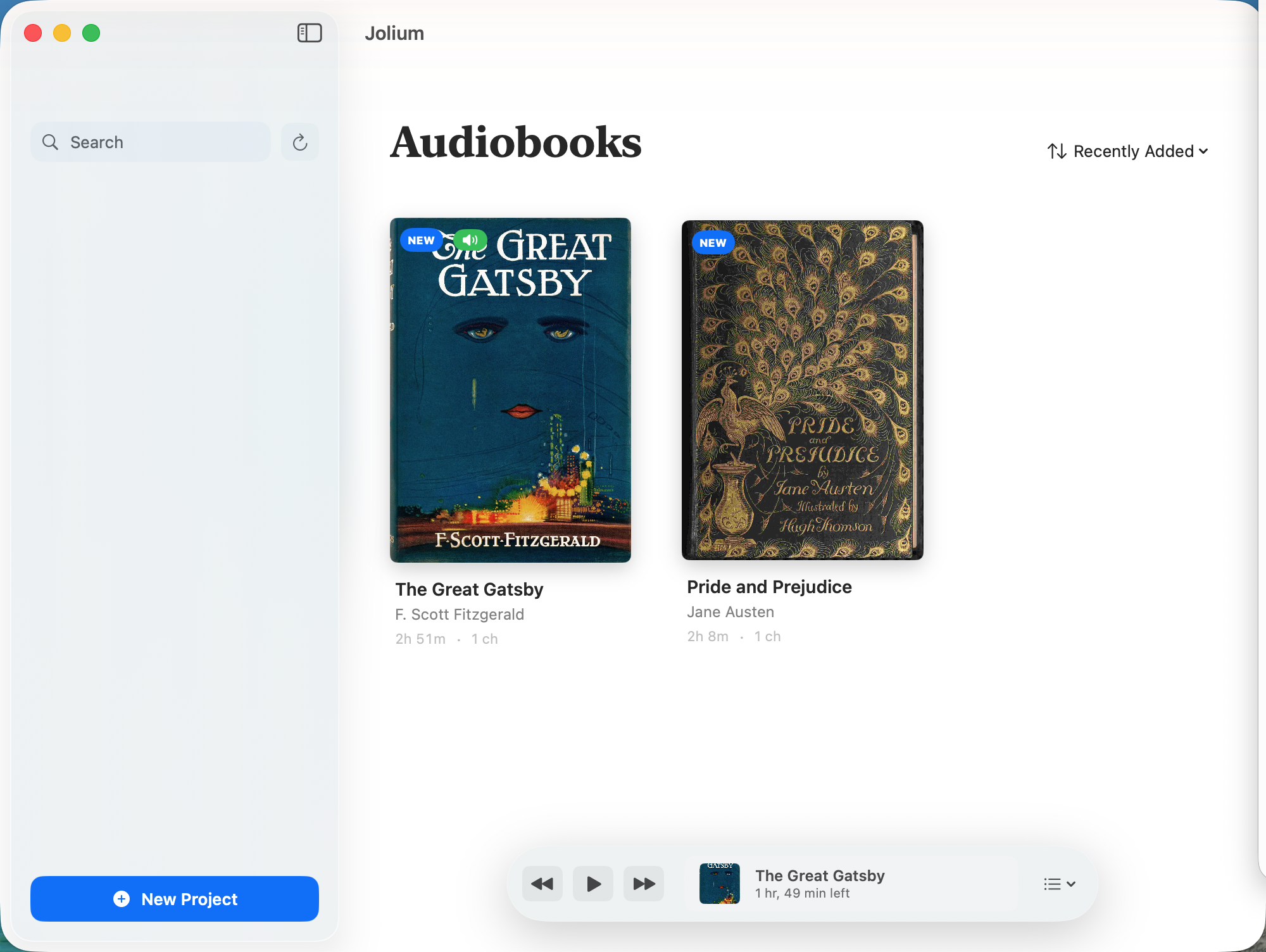Viewport: 1266px width, 952px height.
Task: Click the 2h 8m duration text
Action: [x=708, y=637]
